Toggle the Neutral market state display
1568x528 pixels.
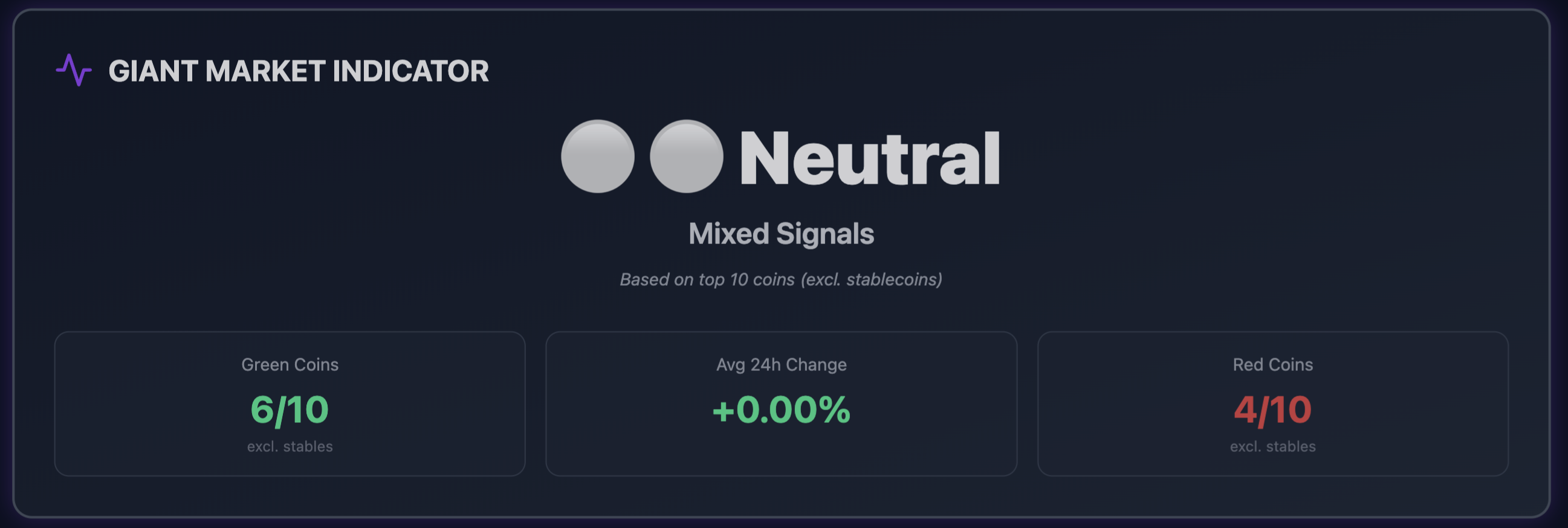click(867, 158)
